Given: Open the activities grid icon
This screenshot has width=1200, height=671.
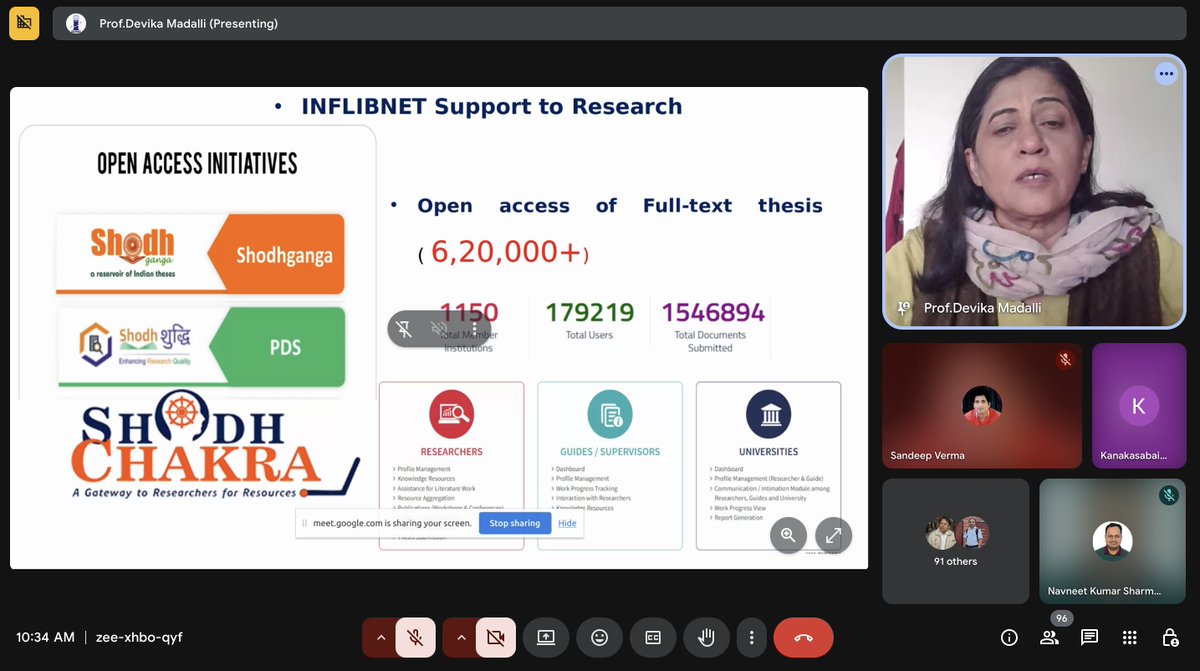Looking at the screenshot, I should click(x=1129, y=637).
